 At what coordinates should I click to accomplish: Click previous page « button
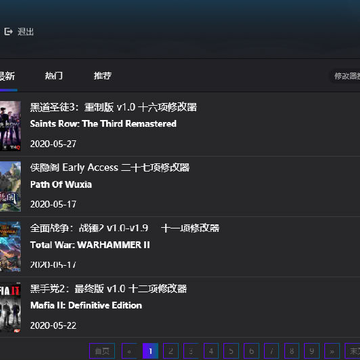(129, 351)
